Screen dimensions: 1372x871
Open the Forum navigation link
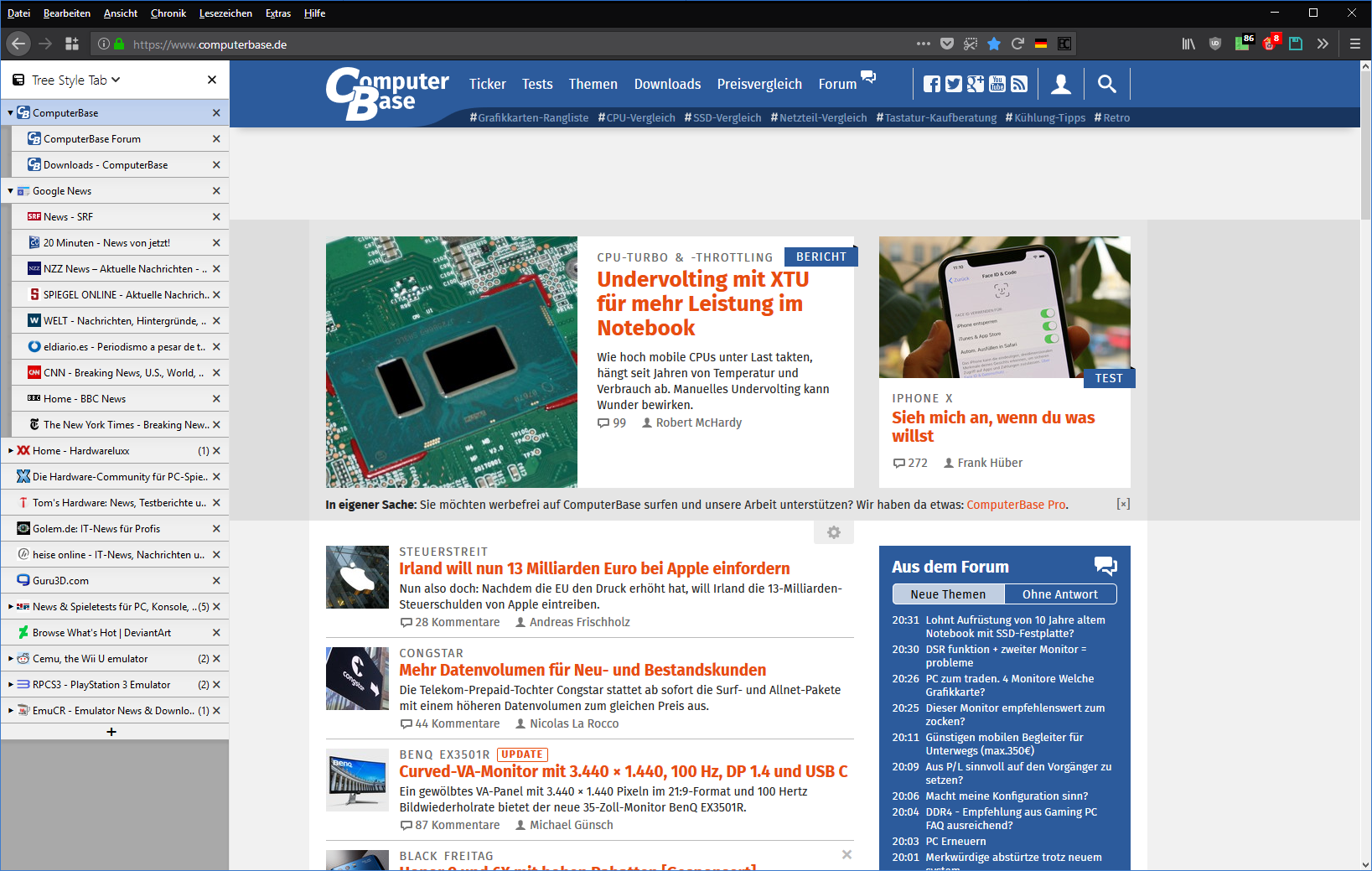838,84
